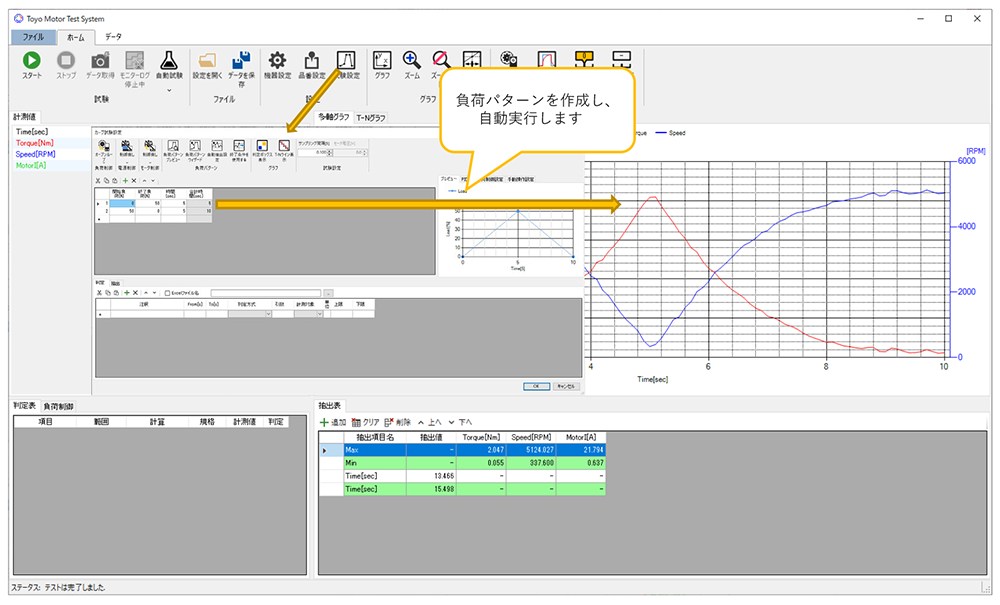Save data with the データを保存 disk icon
Viewport: 1000px width, 605px height.
[x=241, y=61]
